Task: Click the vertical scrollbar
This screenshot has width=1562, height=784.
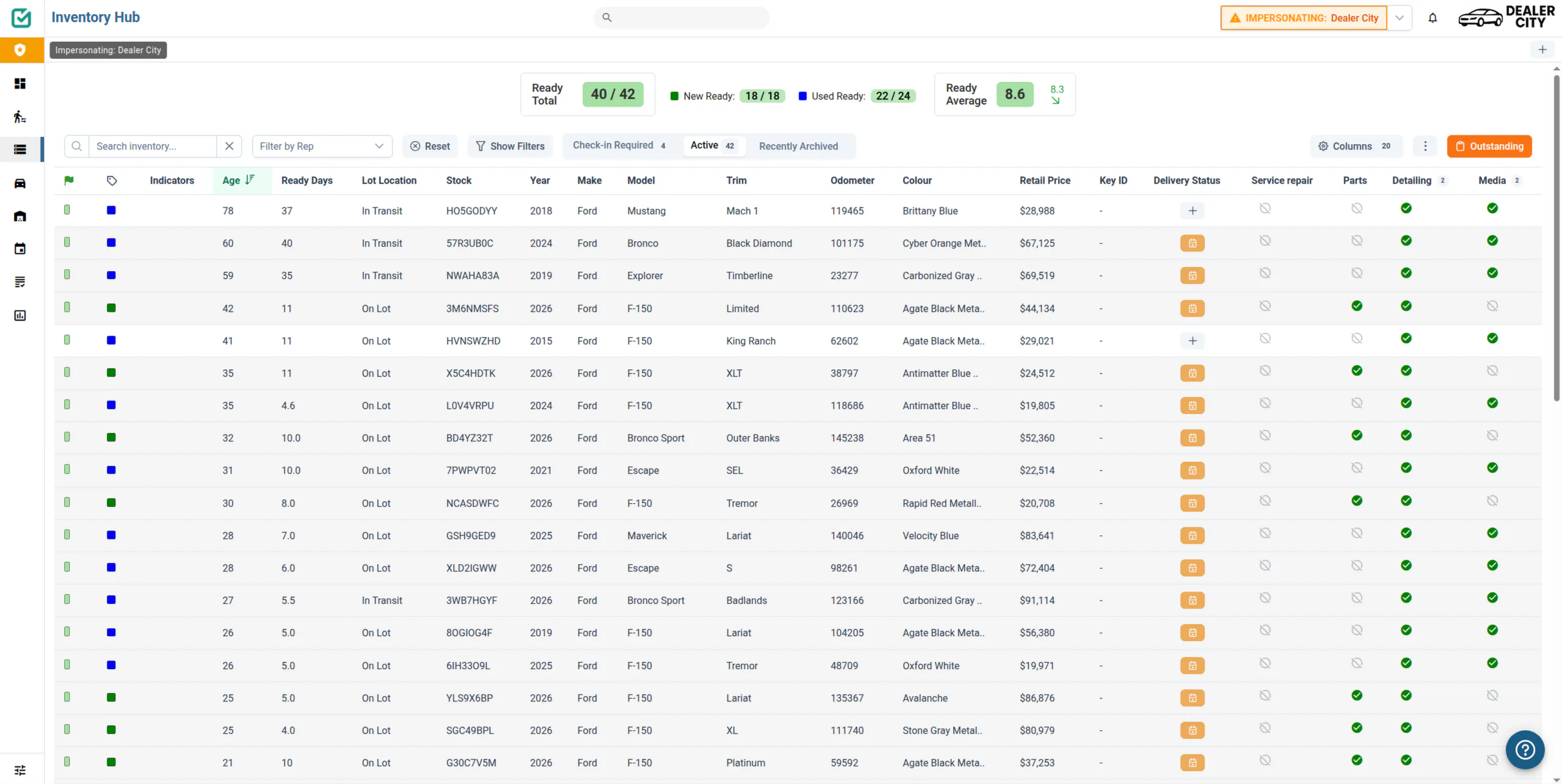Action: pos(1557,238)
